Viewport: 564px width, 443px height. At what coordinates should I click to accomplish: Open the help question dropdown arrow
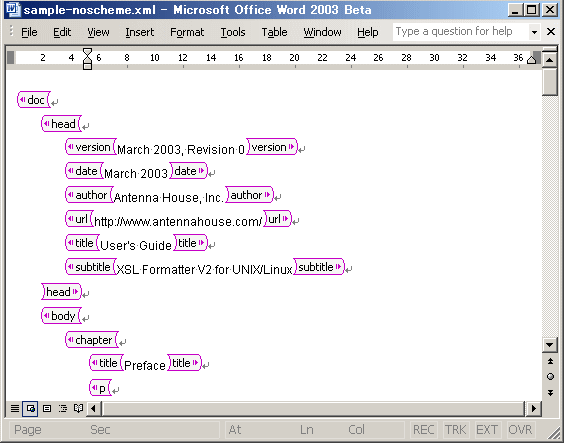[x=535, y=32]
